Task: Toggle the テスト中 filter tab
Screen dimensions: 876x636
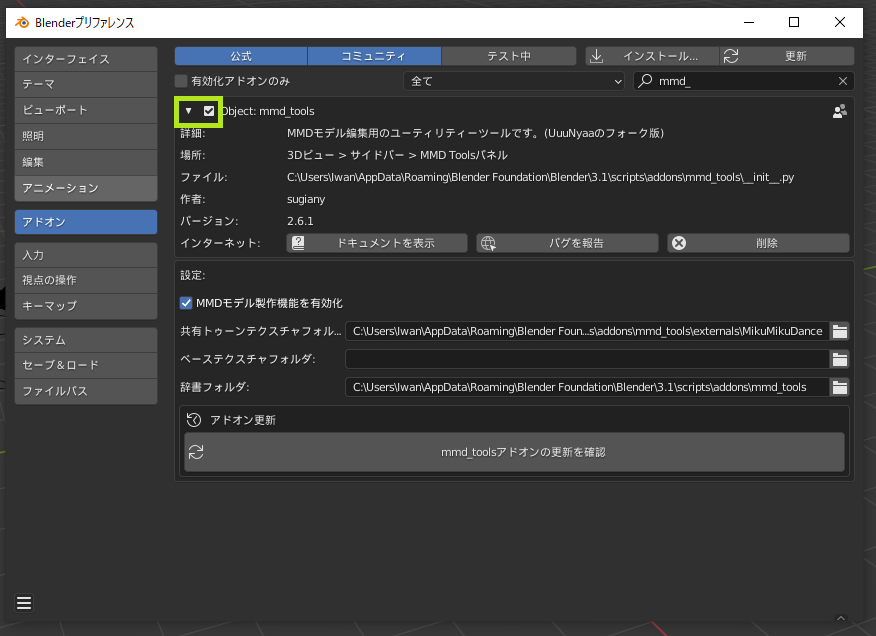Action: pos(509,56)
